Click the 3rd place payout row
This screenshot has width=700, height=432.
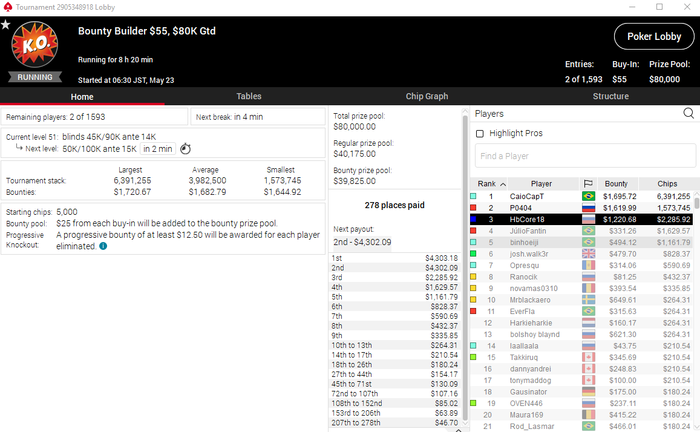pos(395,278)
